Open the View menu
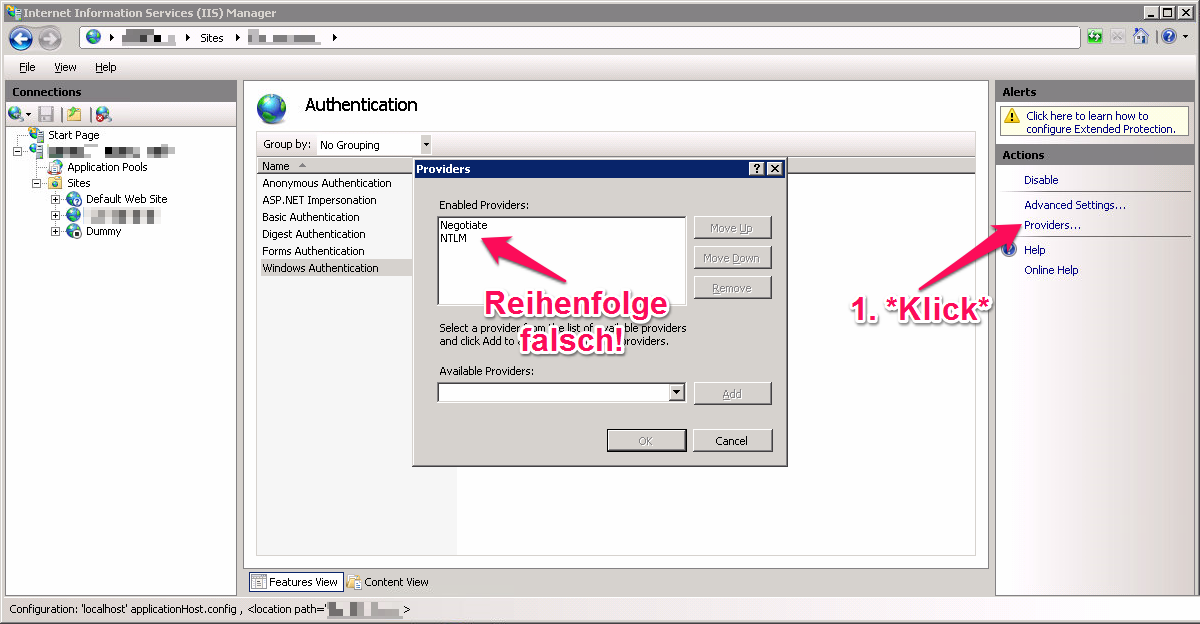This screenshot has width=1200, height=624. (x=65, y=67)
